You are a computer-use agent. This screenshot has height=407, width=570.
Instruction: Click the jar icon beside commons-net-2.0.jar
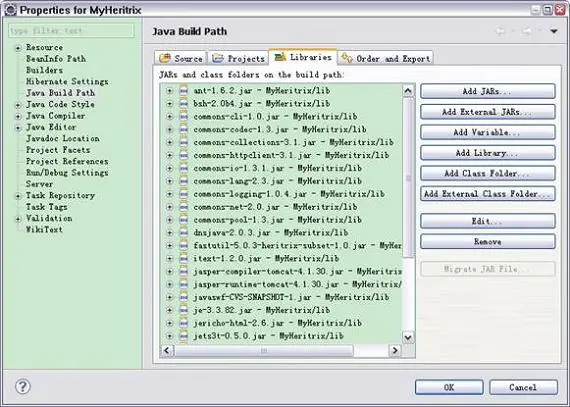(x=184, y=206)
